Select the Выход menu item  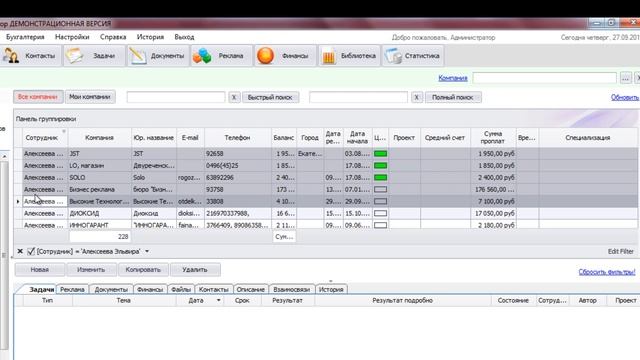click(184, 37)
